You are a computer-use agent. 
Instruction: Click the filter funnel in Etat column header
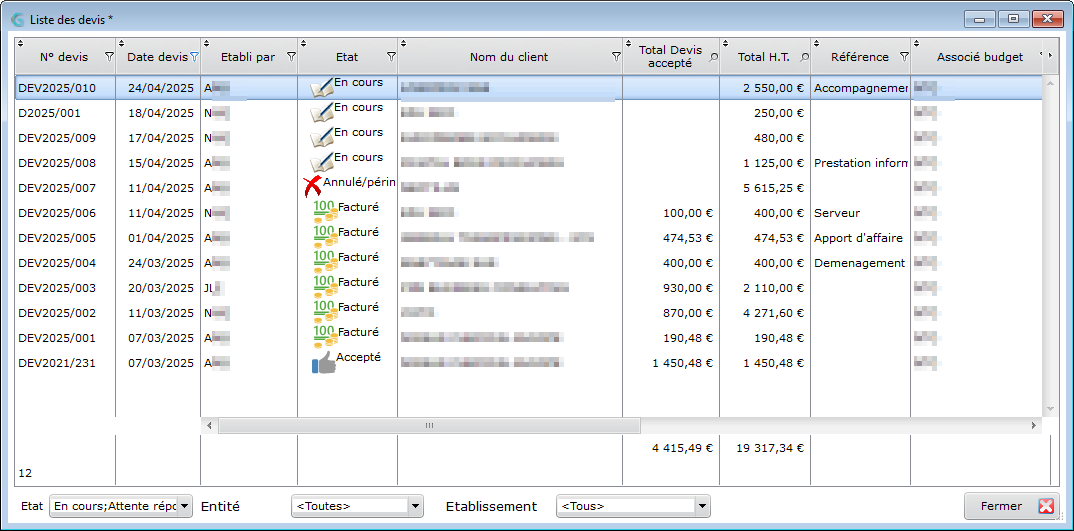(x=391, y=58)
